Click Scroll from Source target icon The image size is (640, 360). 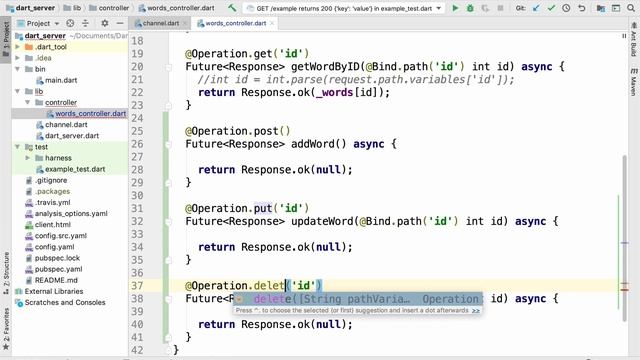(x=70, y=23)
